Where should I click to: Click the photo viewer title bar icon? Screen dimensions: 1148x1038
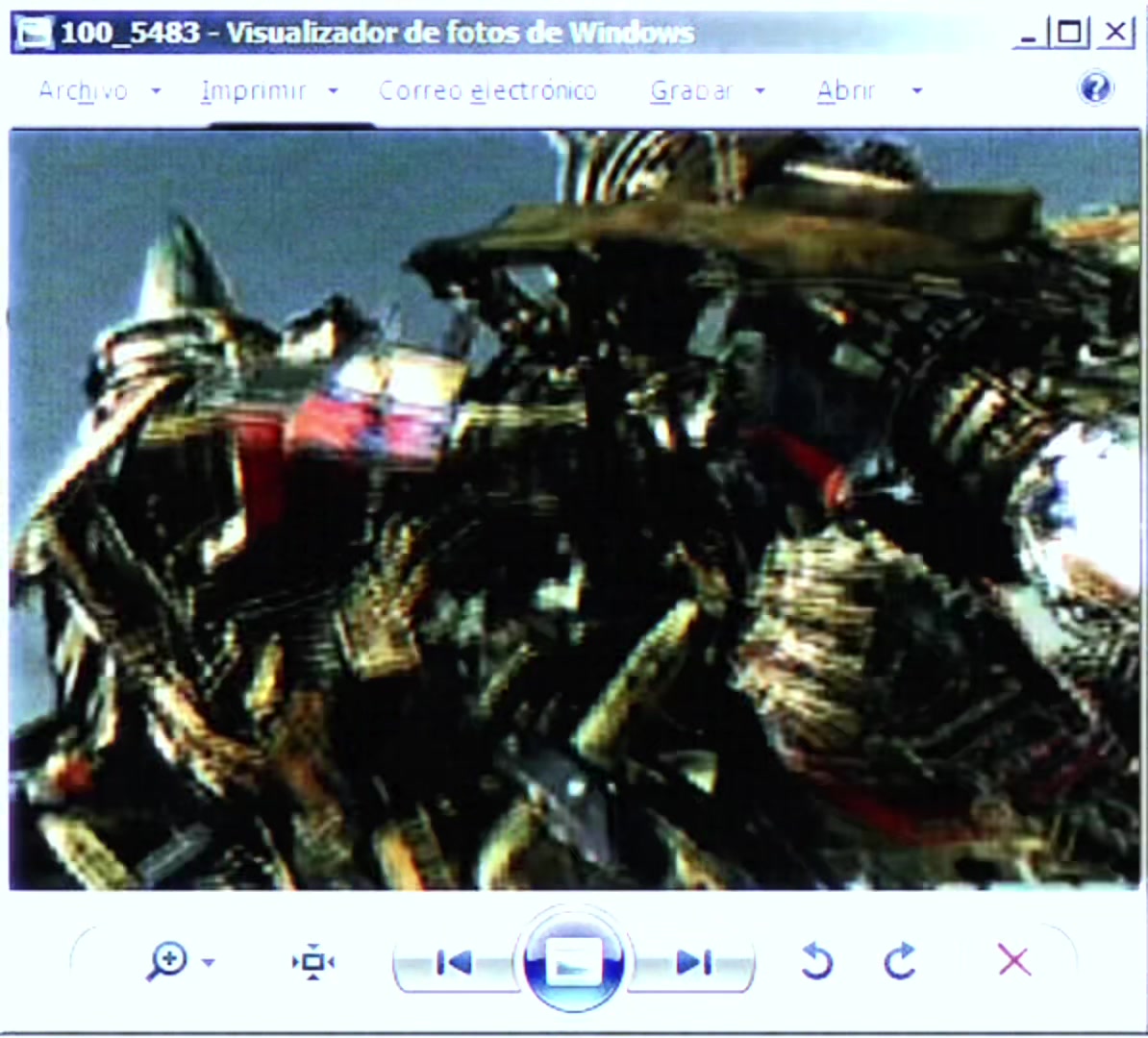pos(34,33)
